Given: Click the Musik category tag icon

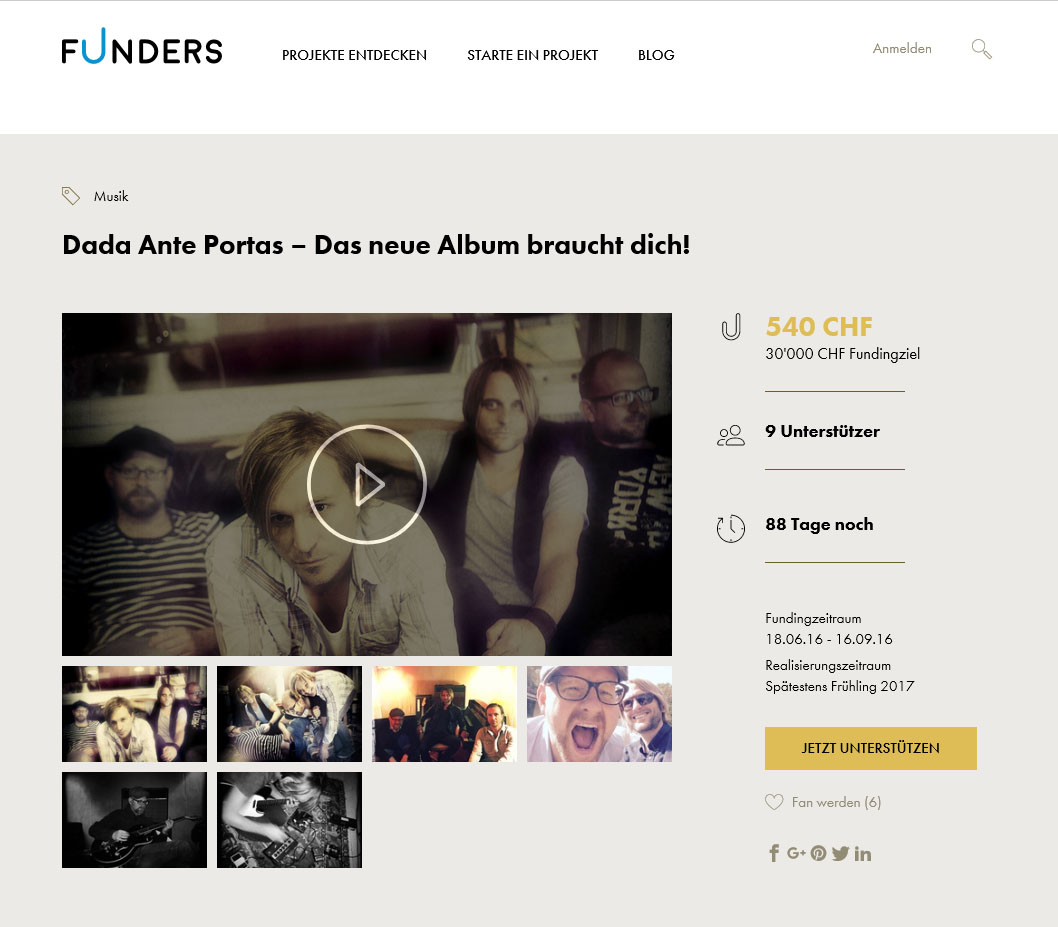Looking at the screenshot, I should (71, 196).
